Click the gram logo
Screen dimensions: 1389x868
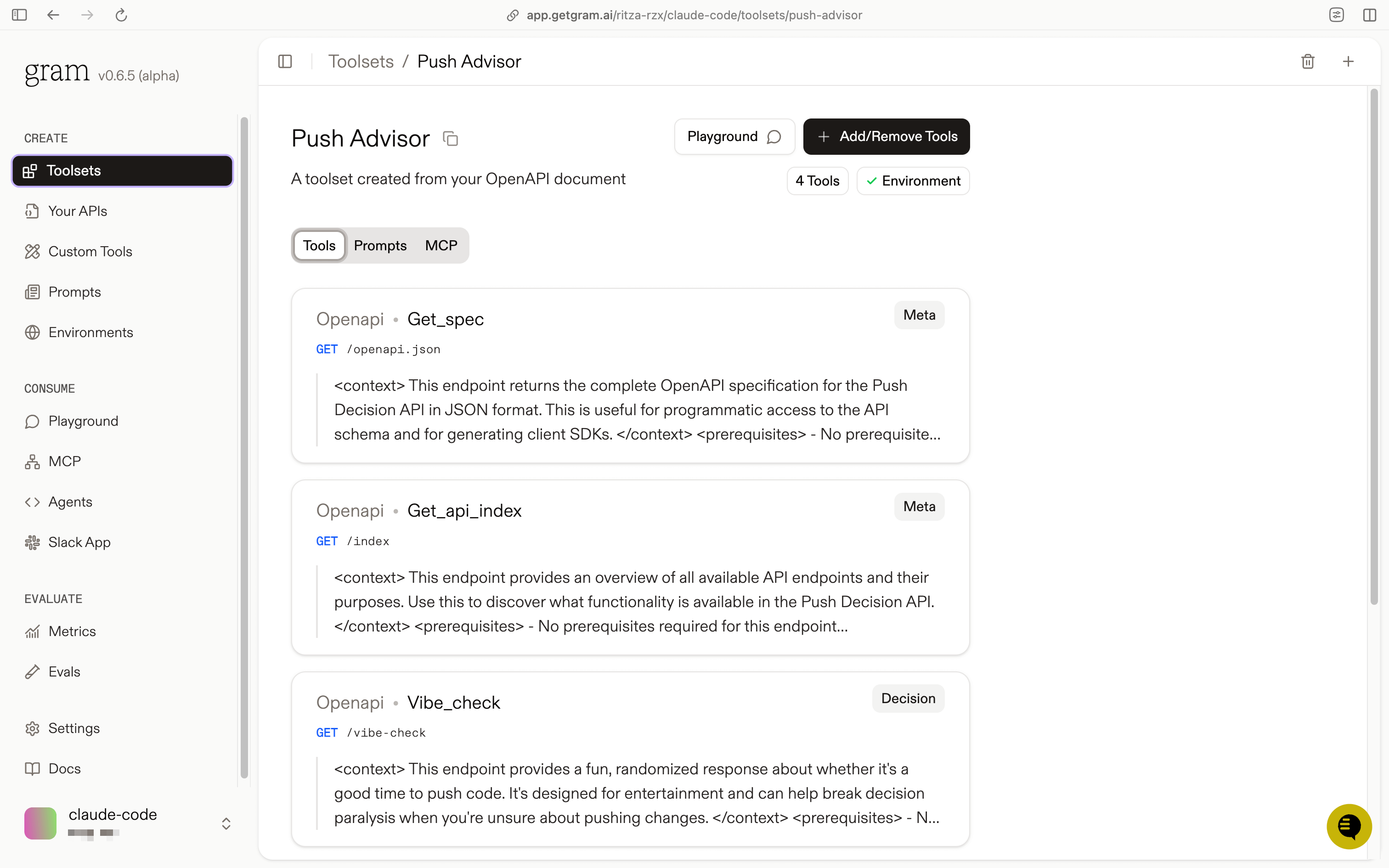57,73
